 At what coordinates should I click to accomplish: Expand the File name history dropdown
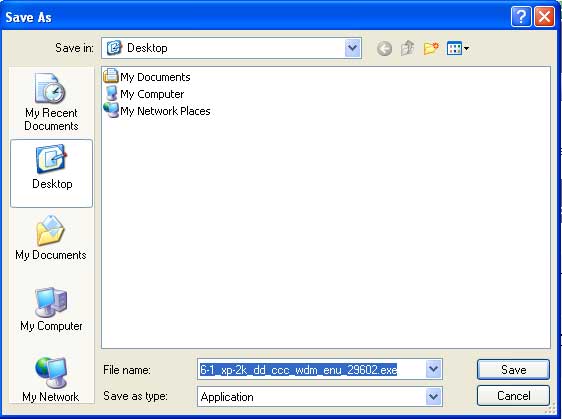coord(434,369)
